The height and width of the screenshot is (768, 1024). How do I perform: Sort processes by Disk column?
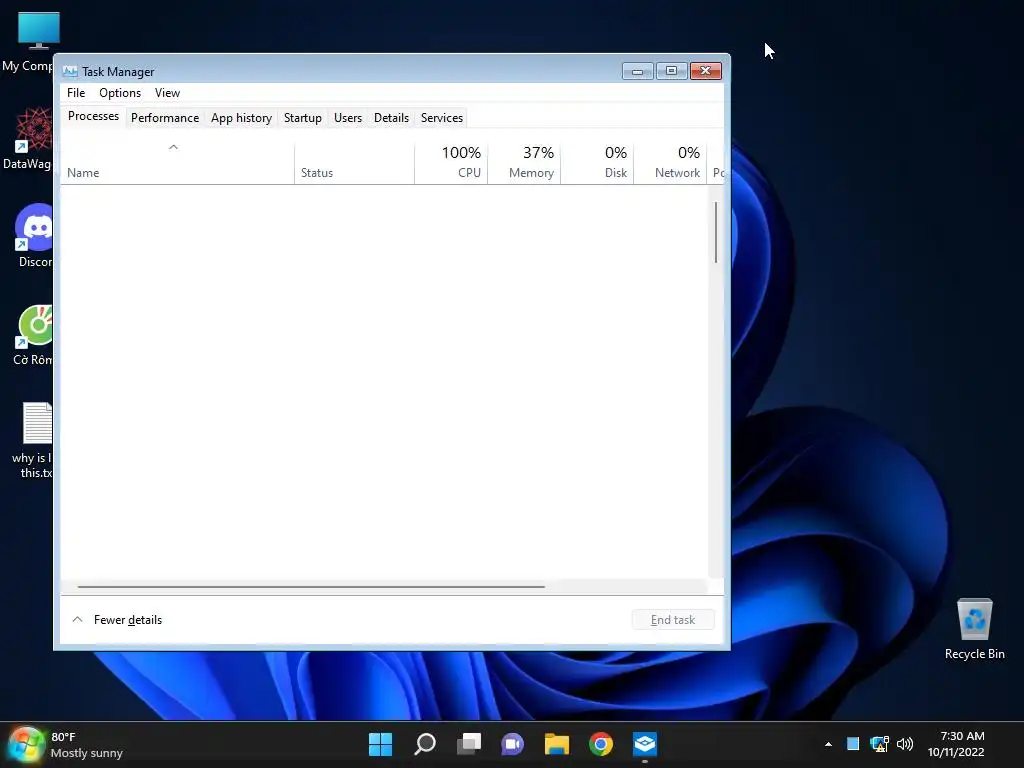pyautogui.click(x=597, y=162)
